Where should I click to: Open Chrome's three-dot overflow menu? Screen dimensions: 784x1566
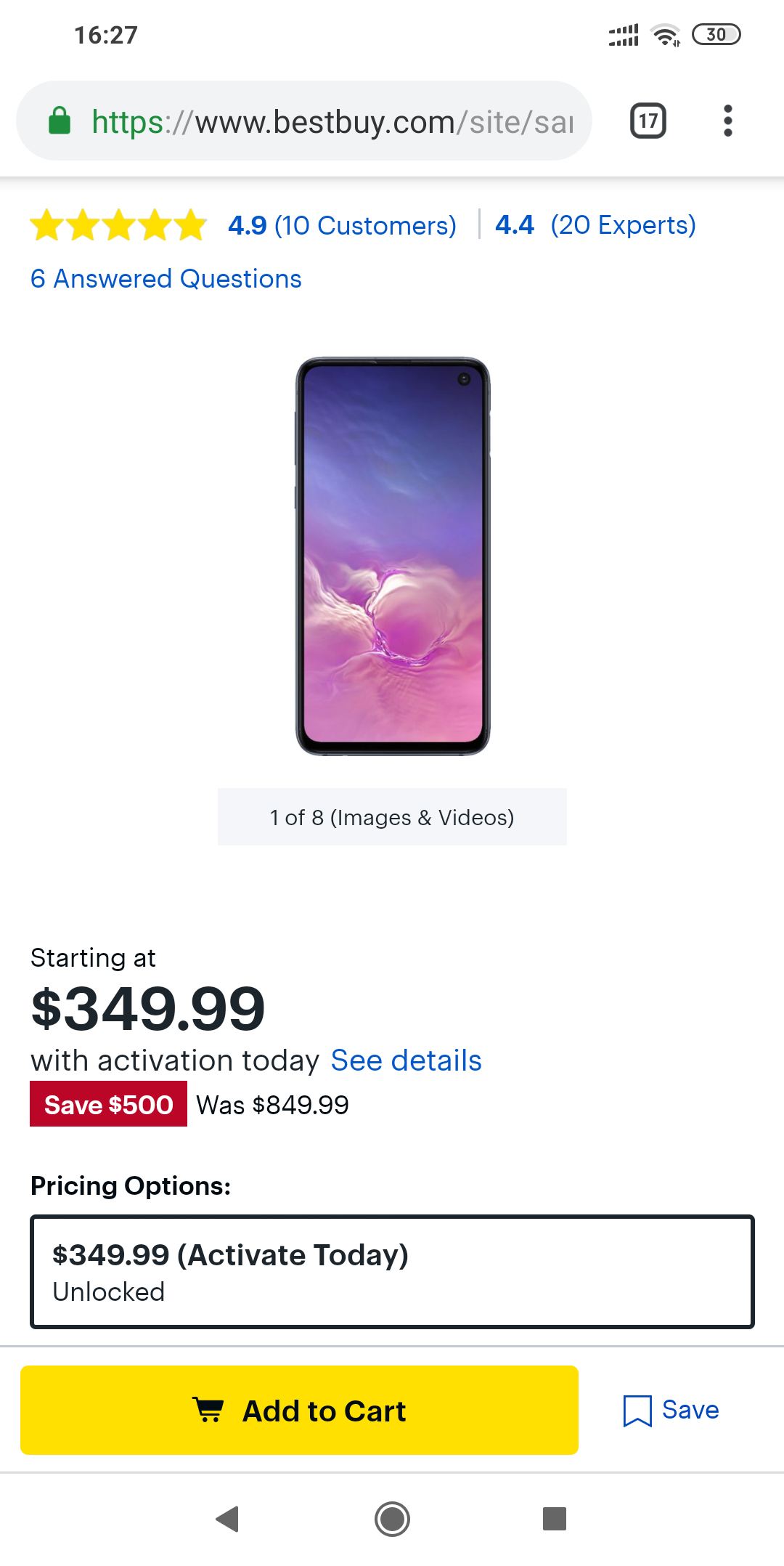tap(727, 121)
